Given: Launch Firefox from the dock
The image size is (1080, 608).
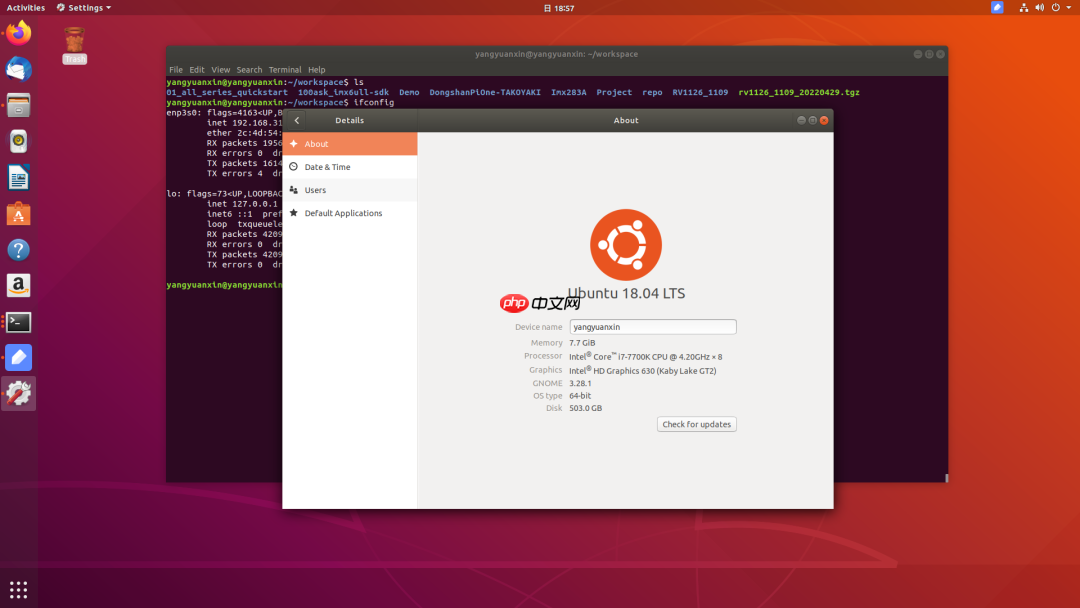Looking at the screenshot, I should [x=18, y=32].
